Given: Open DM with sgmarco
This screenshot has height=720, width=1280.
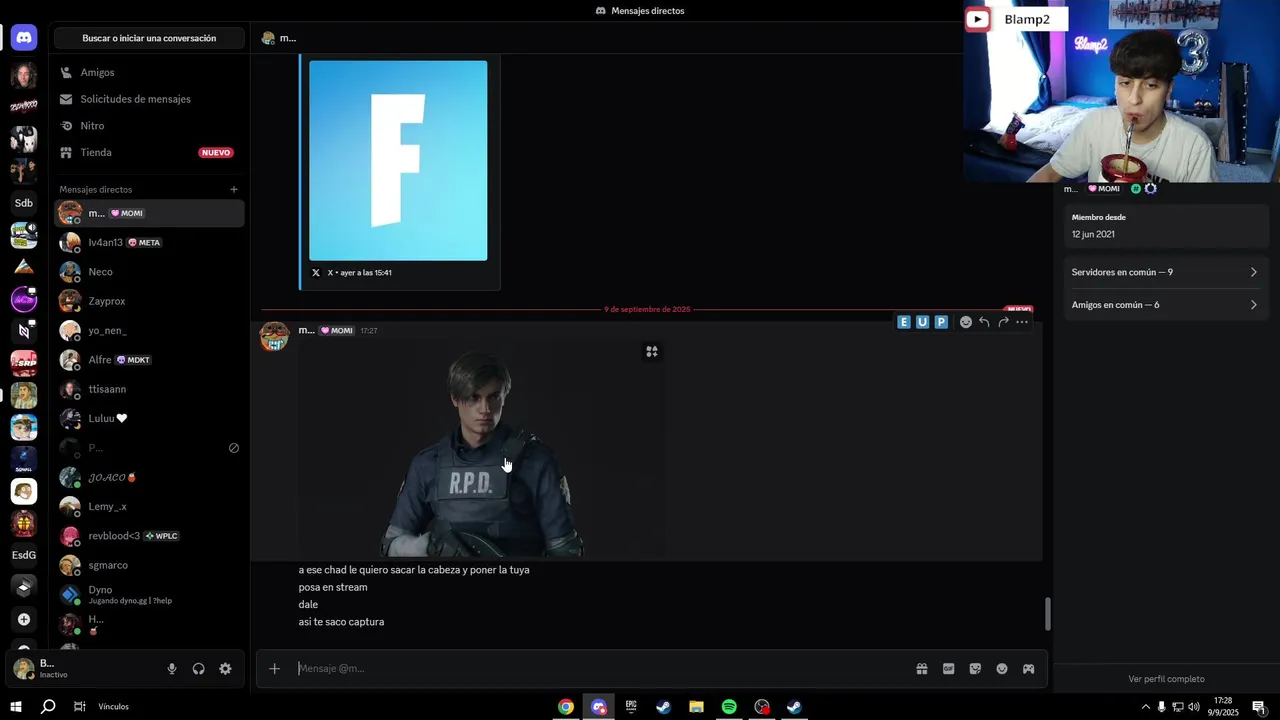Looking at the screenshot, I should pos(149,565).
